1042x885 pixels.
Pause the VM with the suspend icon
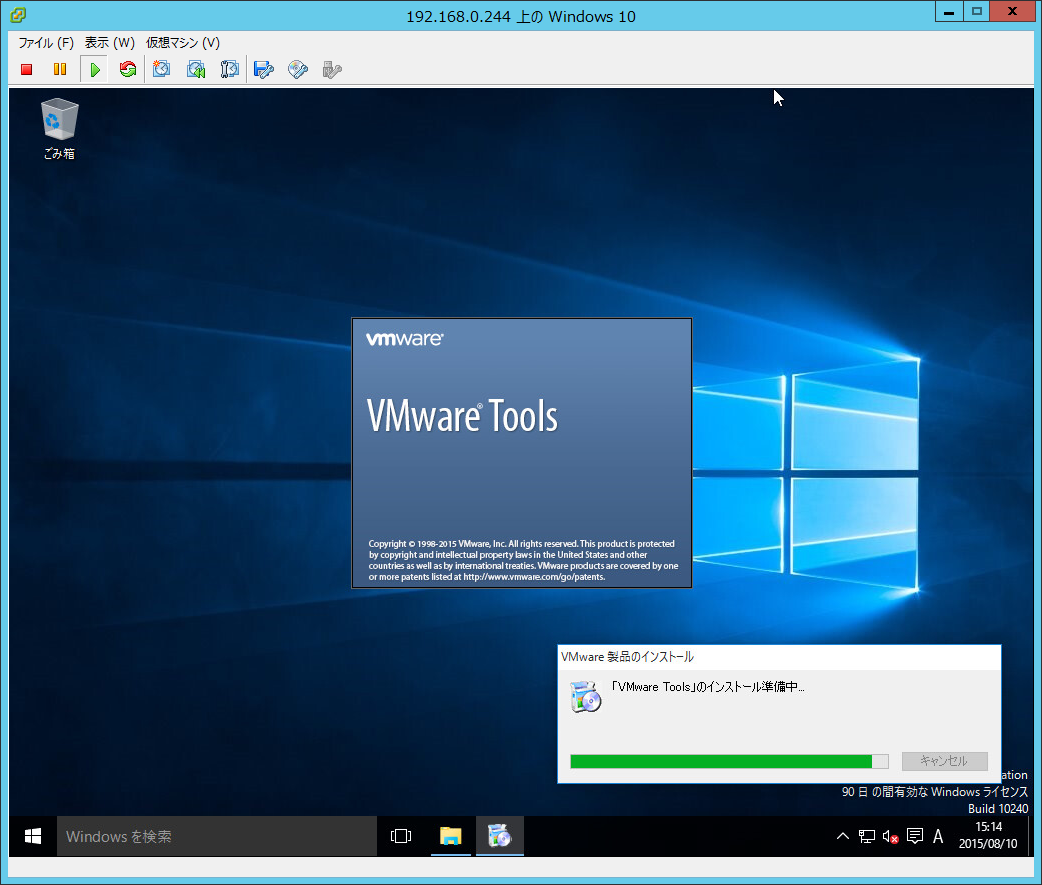[60, 69]
